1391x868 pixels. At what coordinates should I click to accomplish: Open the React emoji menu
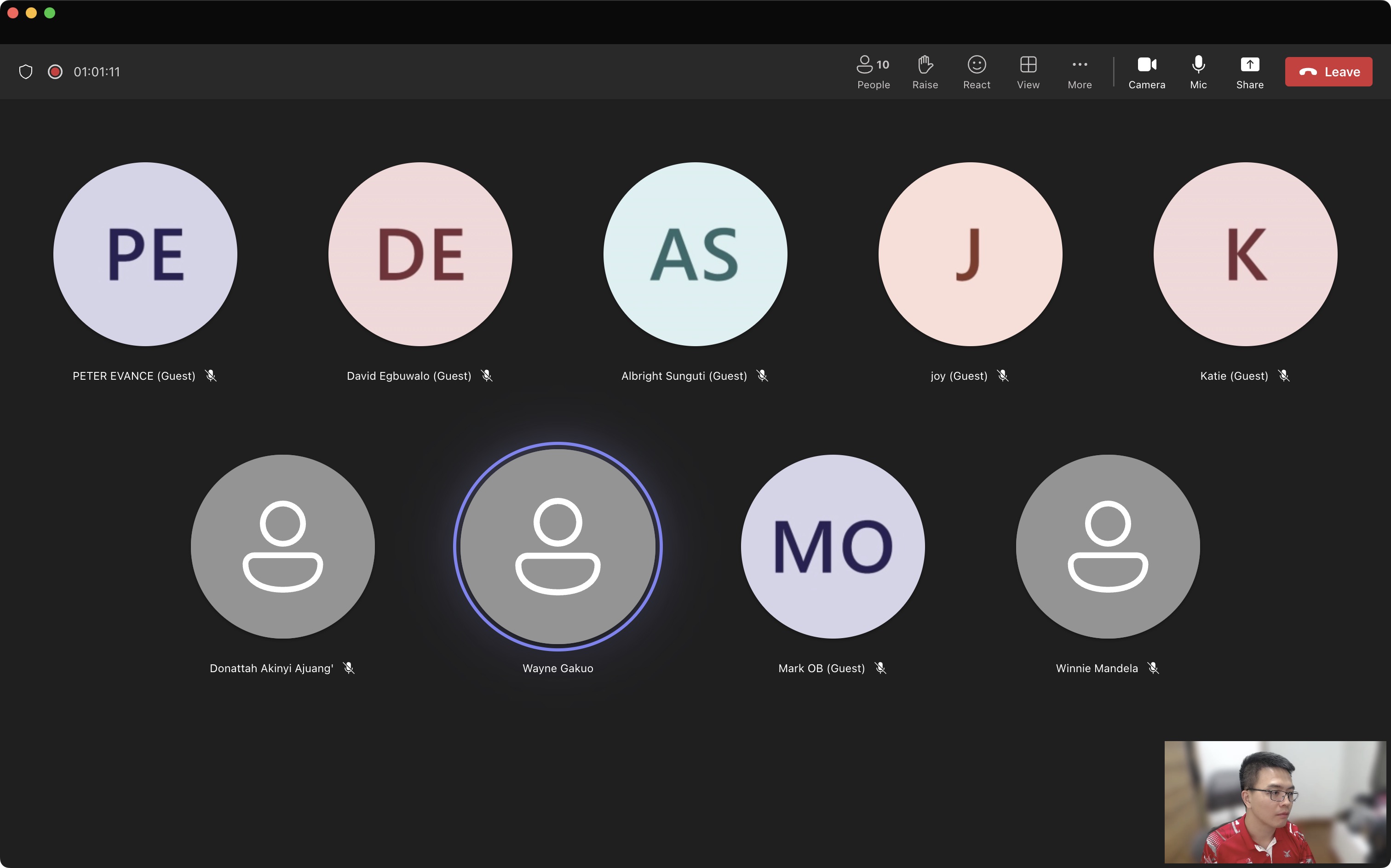(977, 72)
